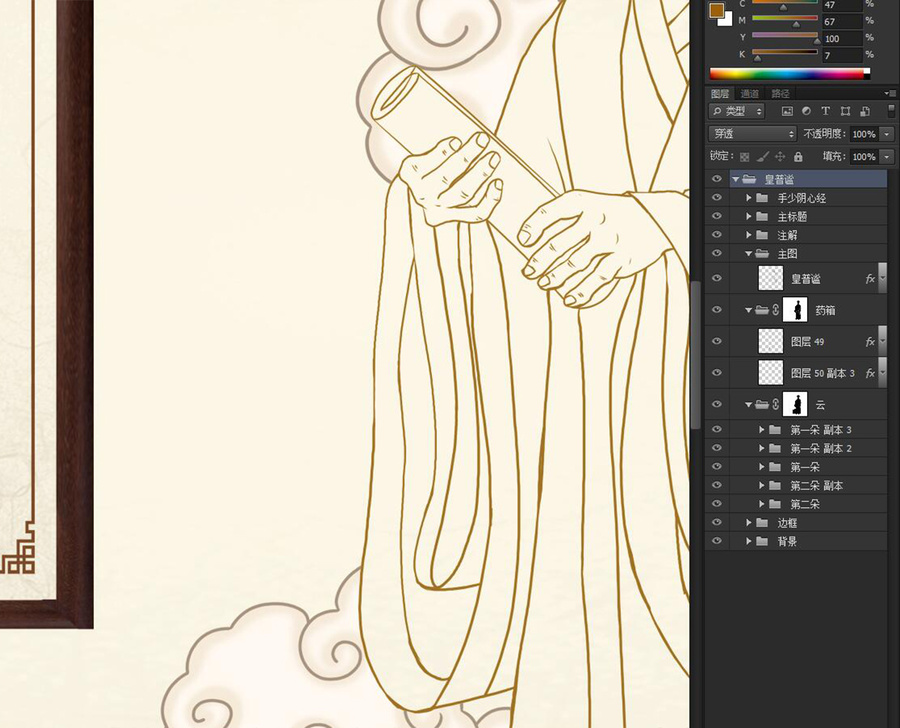Screen dimensions: 900x728
Task: Expand the 手少阴心经 group
Action: click(x=748, y=198)
